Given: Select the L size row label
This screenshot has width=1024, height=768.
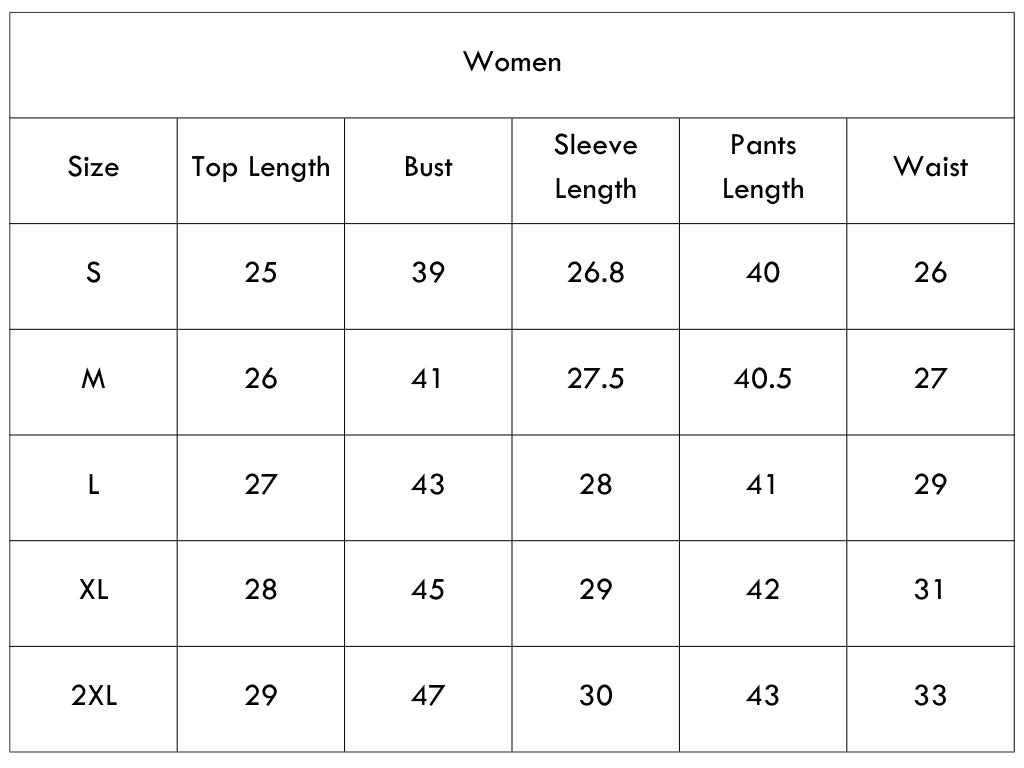Looking at the screenshot, I should pyautogui.click(x=93, y=484).
